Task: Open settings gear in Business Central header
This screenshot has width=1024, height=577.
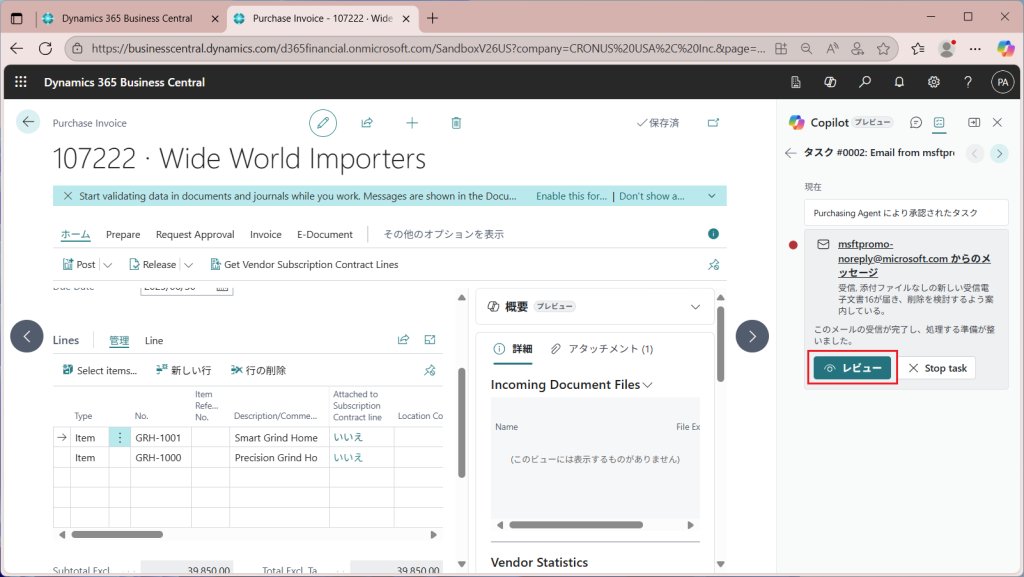Action: 934,82
